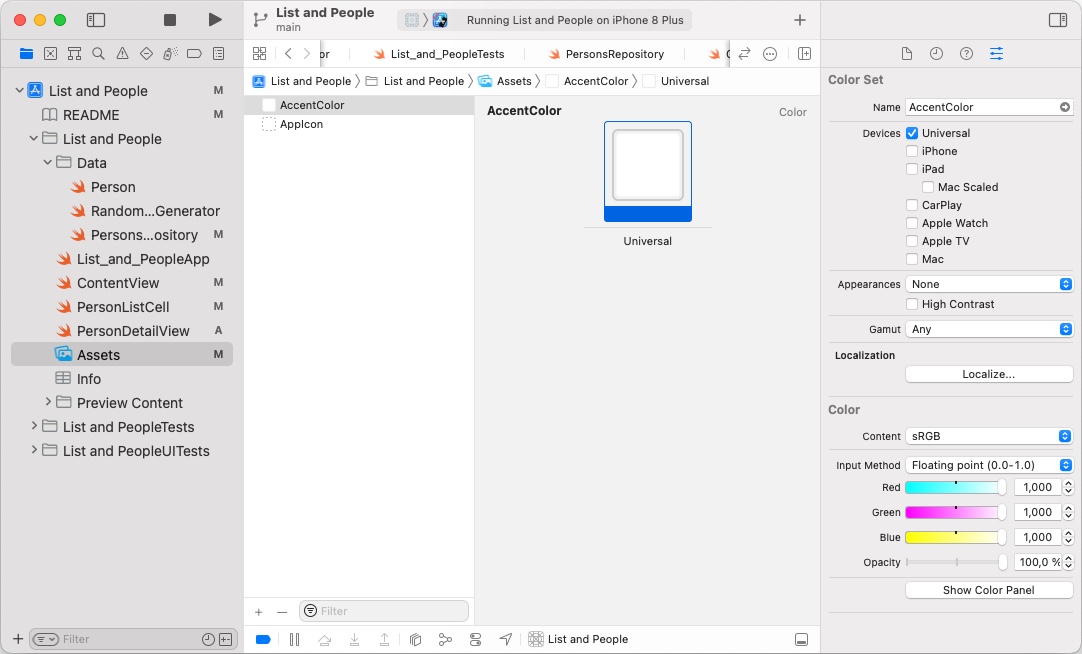Image resolution: width=1082 pixels, height=654 pixels.
Task: Open the Test navigator diamond icon
Action: (146, 53)
